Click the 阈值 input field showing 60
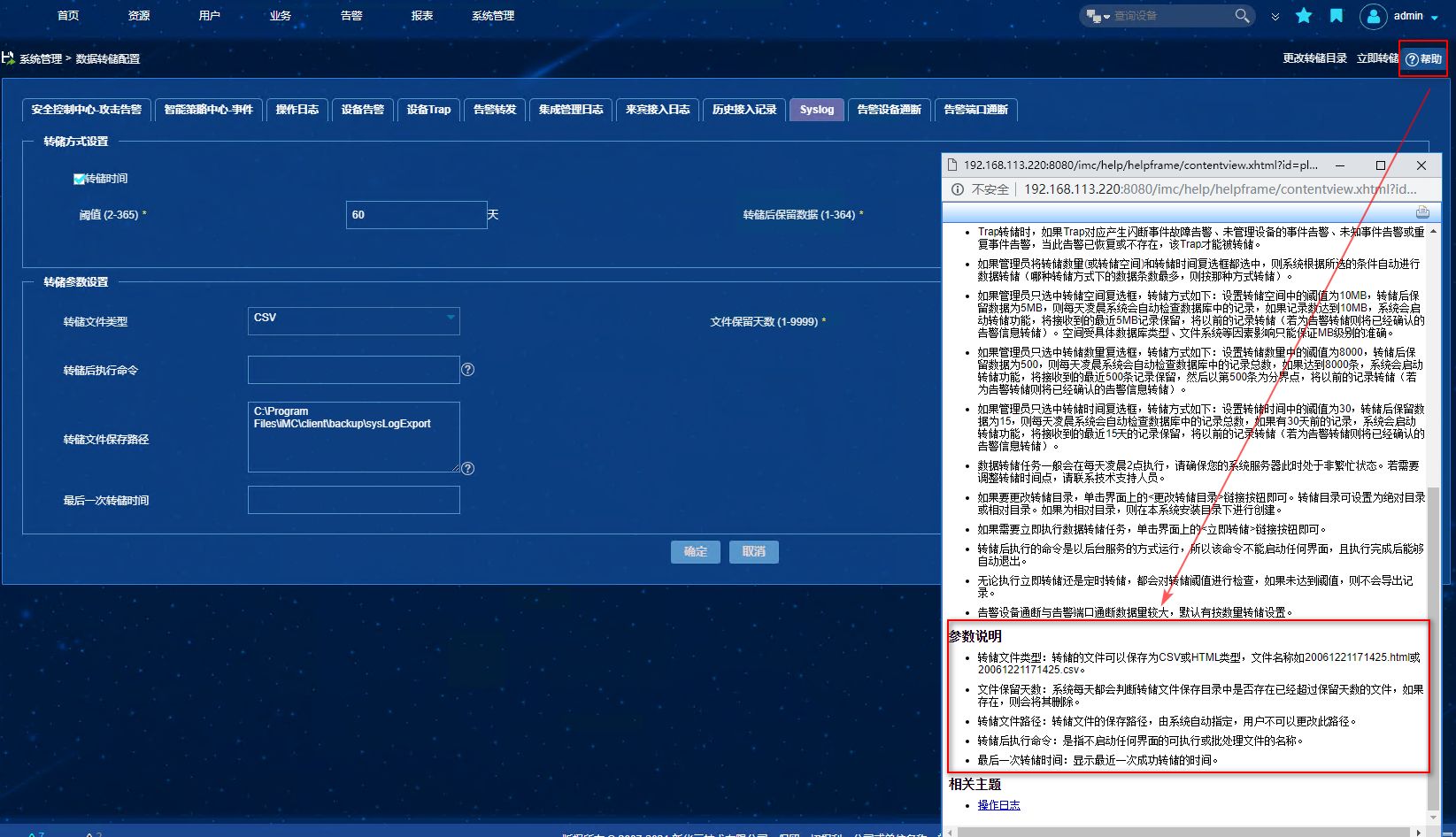The image size is (1456, 837). click(417, 215)
